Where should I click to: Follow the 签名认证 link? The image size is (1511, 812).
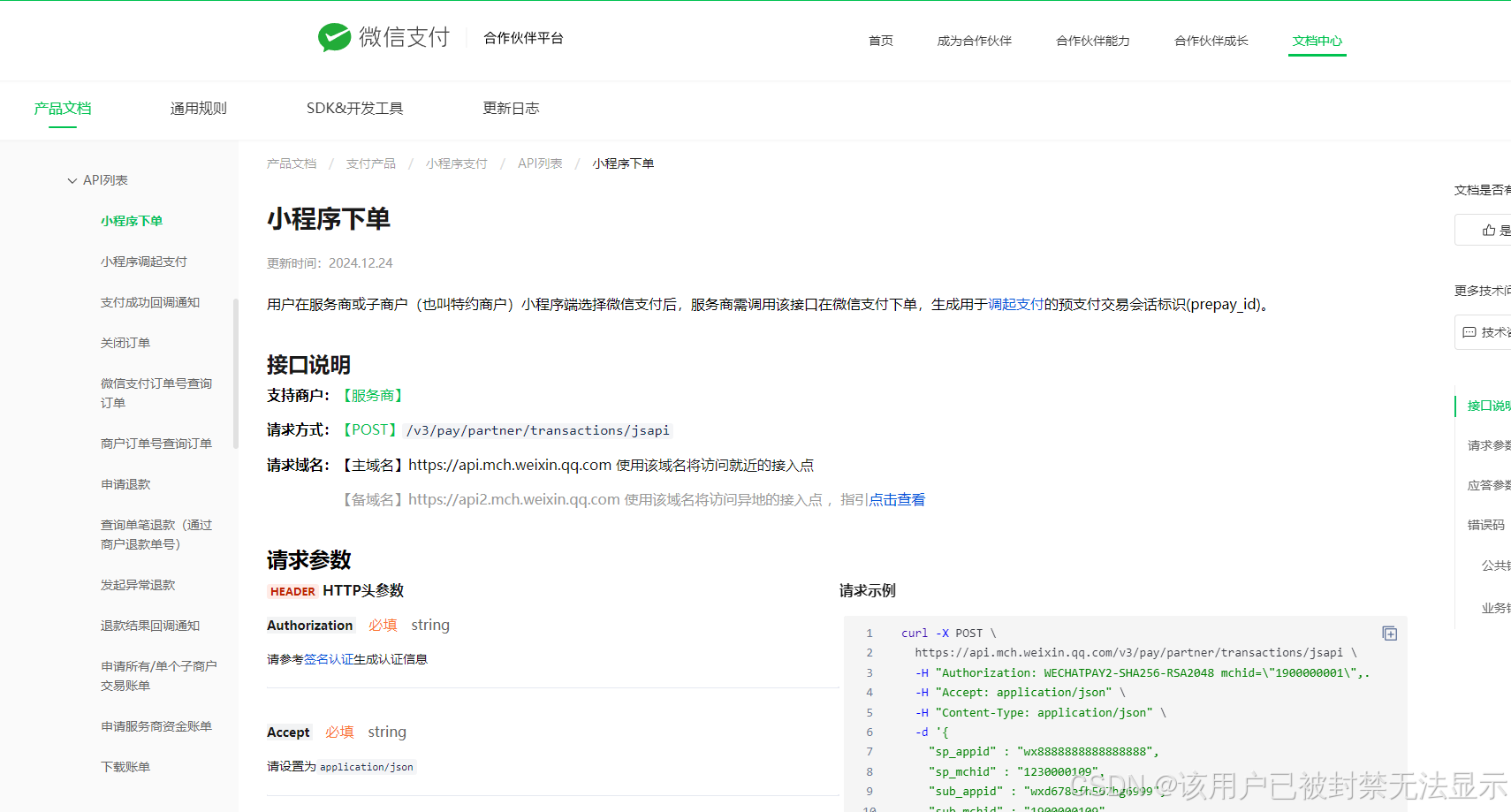pos(329,659)
